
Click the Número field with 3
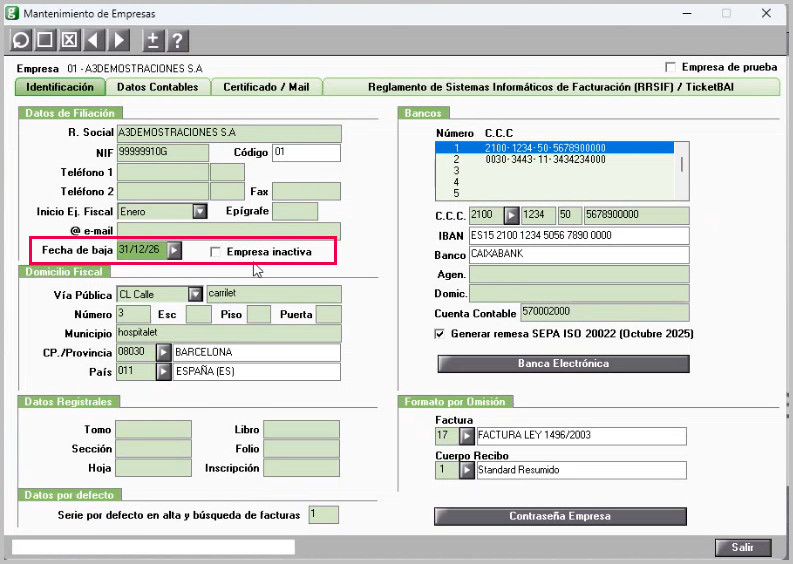(x=134, y=314)
